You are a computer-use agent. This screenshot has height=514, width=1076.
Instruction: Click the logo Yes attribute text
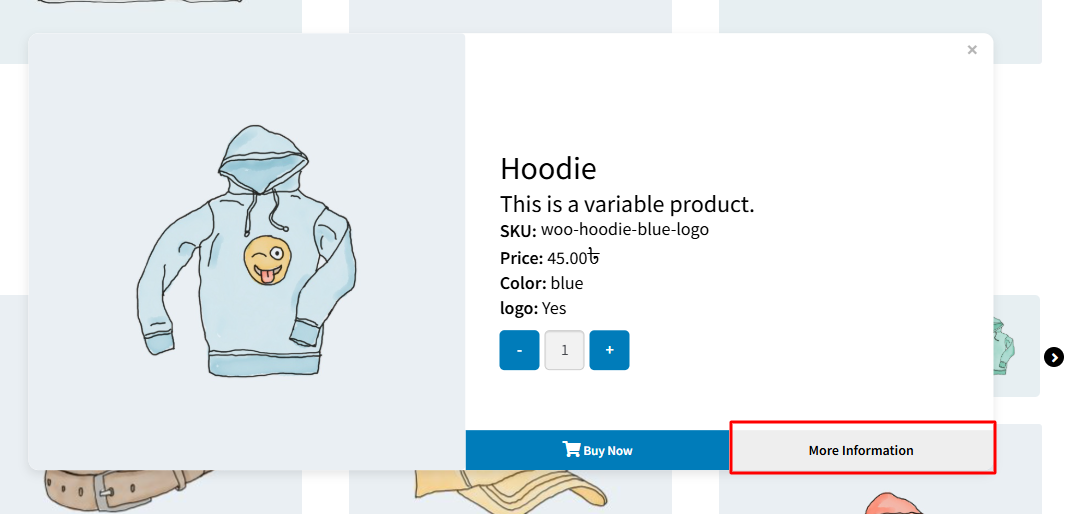pos(553,308)
